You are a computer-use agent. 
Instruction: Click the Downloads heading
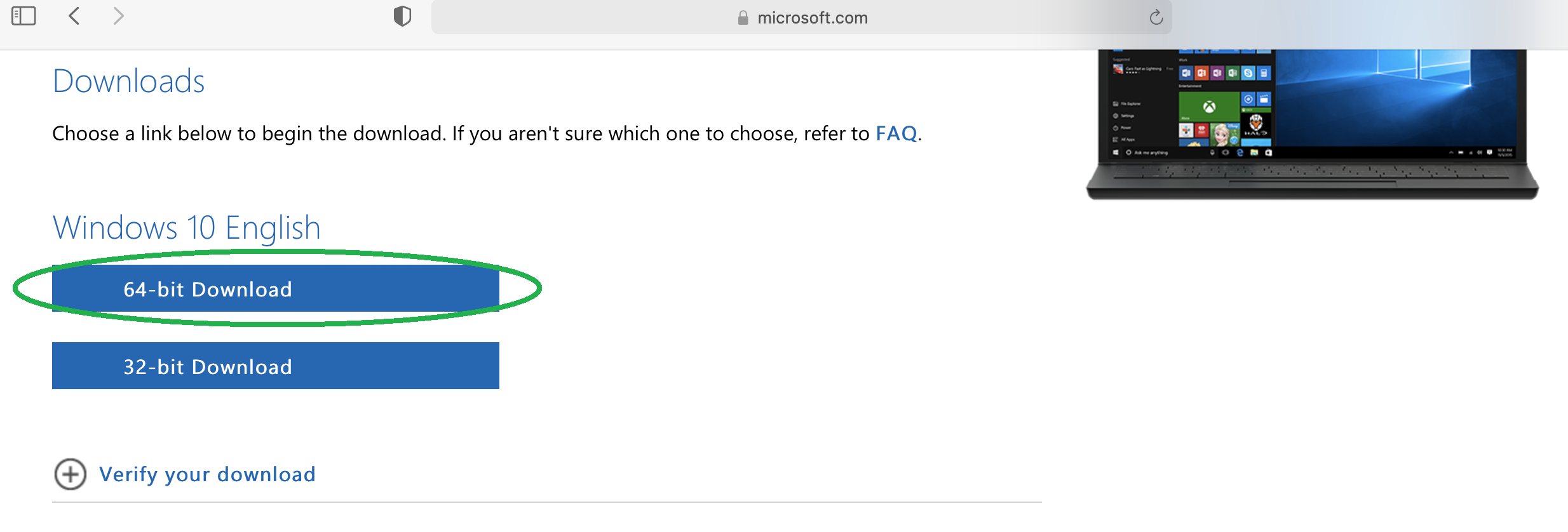point(128,81)
